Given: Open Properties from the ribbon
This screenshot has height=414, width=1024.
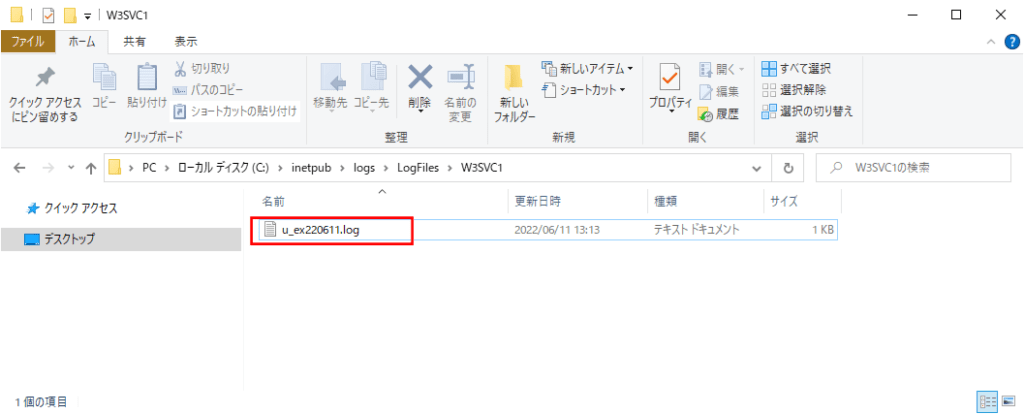Looking at the screenshot, I should coord(671,88).
